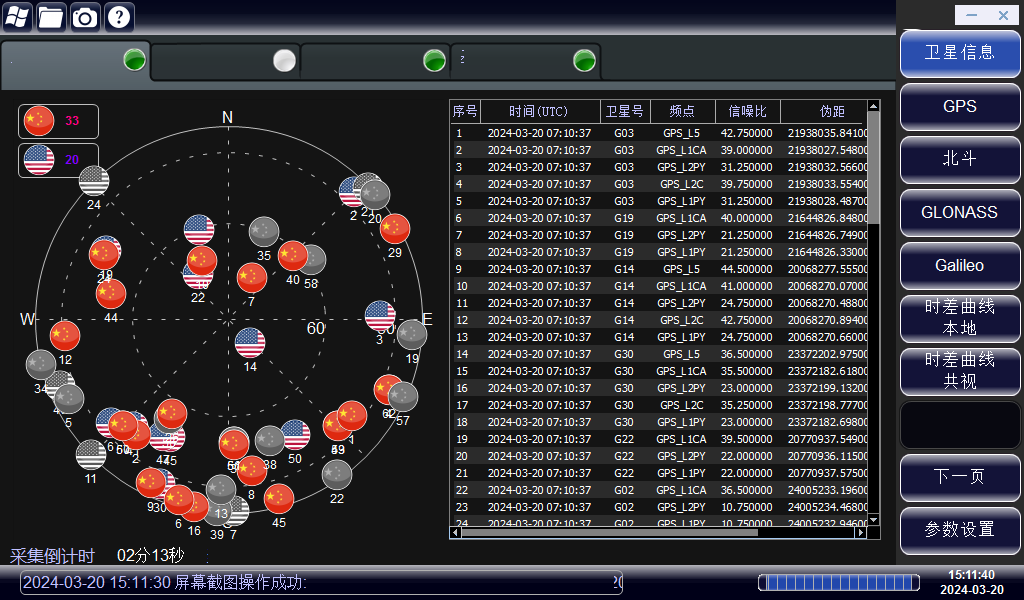The image size is (1024, 600).
Task: Open 参数设置 parameter settings
Action: 960,530
